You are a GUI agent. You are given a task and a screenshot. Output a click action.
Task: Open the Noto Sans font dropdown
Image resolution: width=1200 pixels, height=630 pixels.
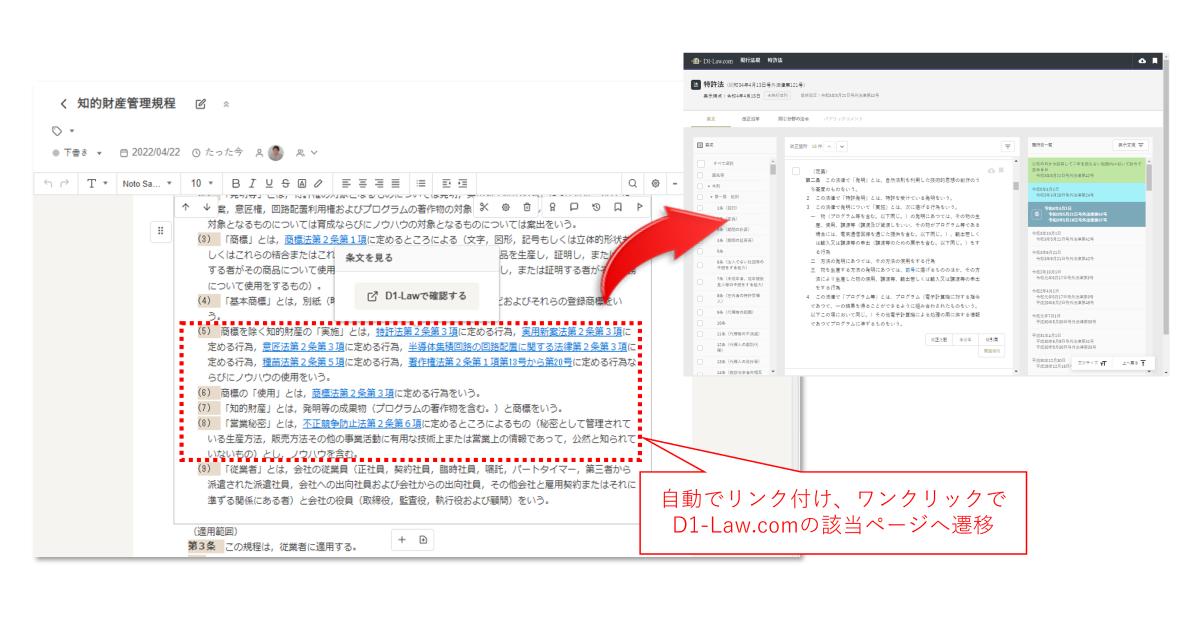tap(148, 184)
